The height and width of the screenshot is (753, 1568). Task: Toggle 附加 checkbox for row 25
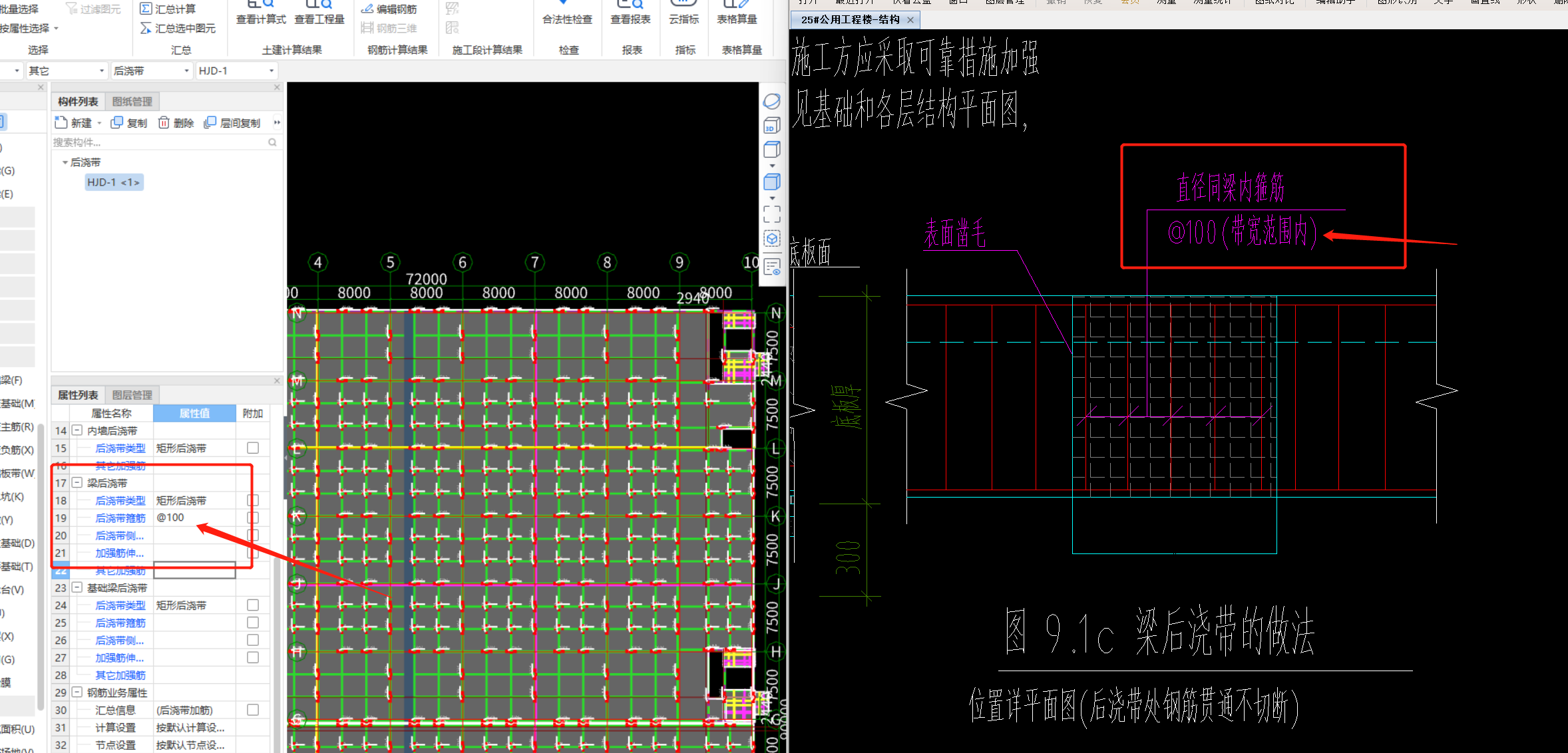pos(253,622)
